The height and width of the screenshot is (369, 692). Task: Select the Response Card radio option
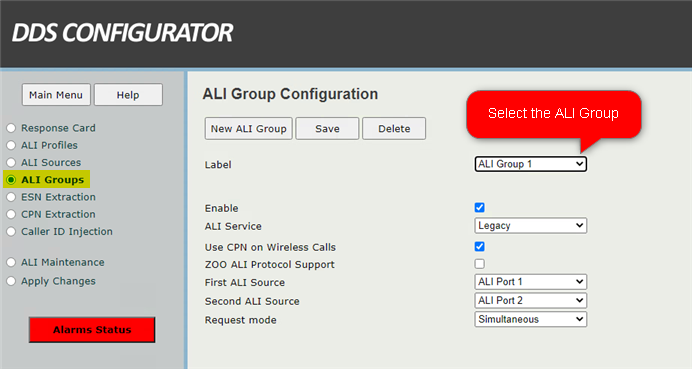pyautogui.click(x=11, y=128)
